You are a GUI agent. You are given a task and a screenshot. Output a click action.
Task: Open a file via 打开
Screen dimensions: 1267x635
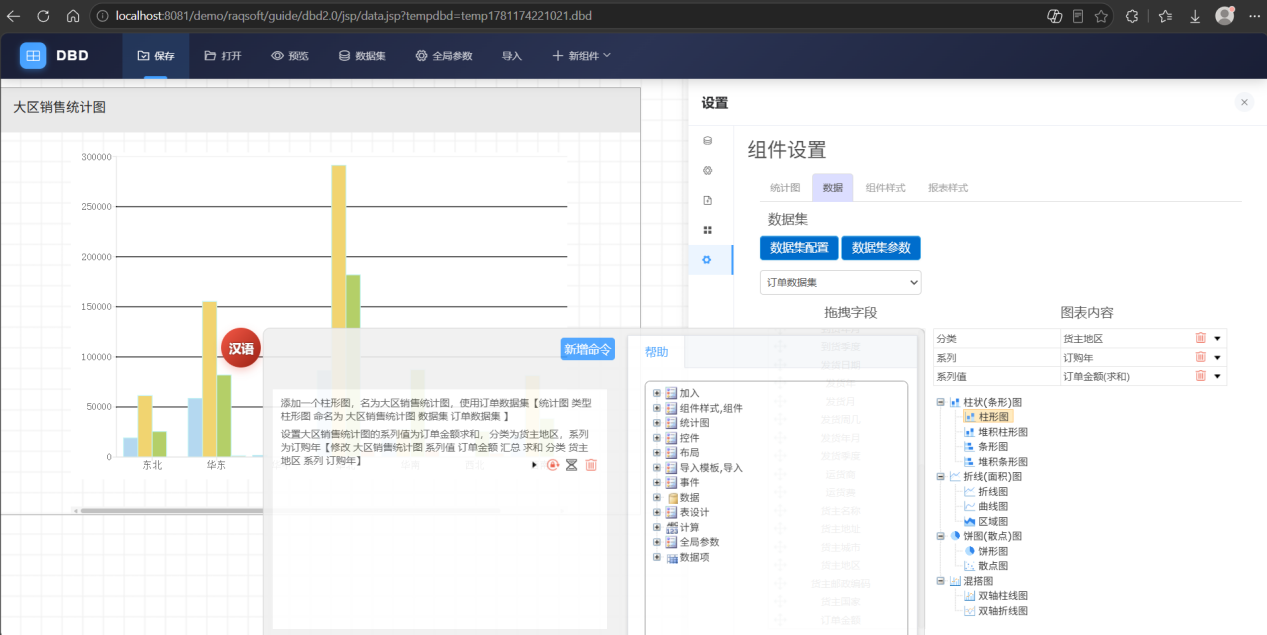click(222, 56)
